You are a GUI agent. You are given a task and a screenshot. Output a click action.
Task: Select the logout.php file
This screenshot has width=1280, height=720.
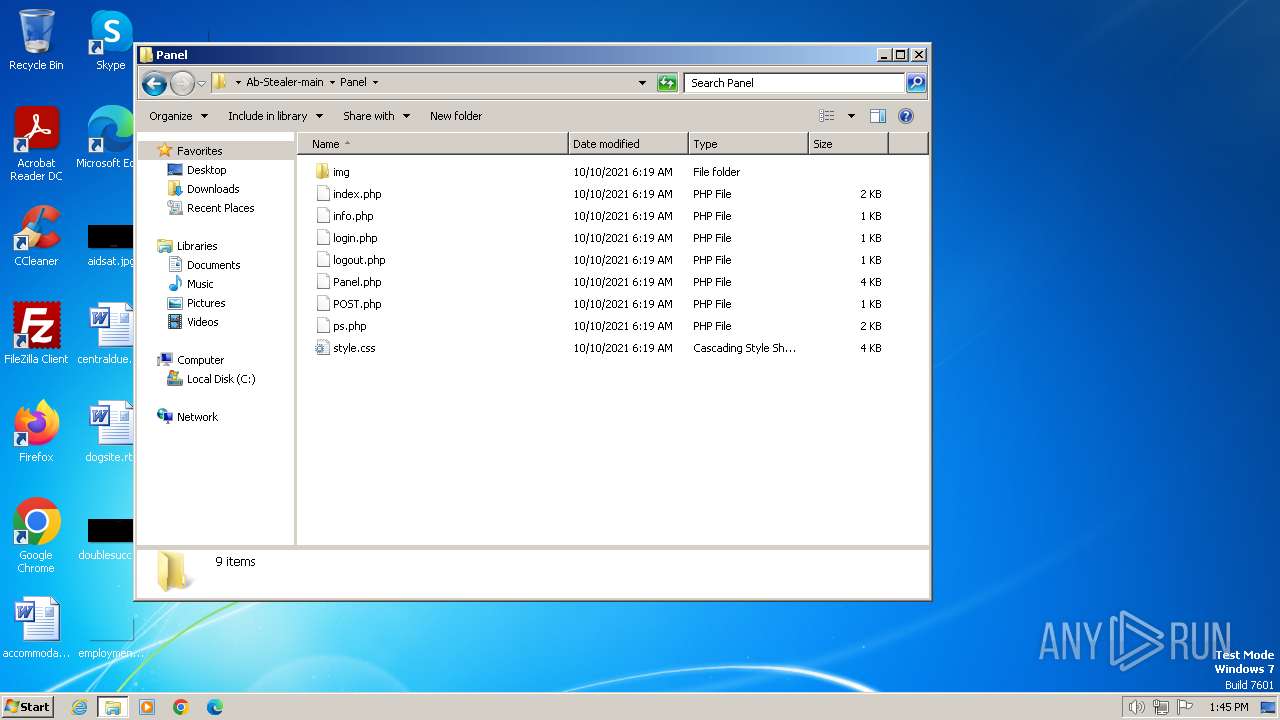click(x=358, y=260)
